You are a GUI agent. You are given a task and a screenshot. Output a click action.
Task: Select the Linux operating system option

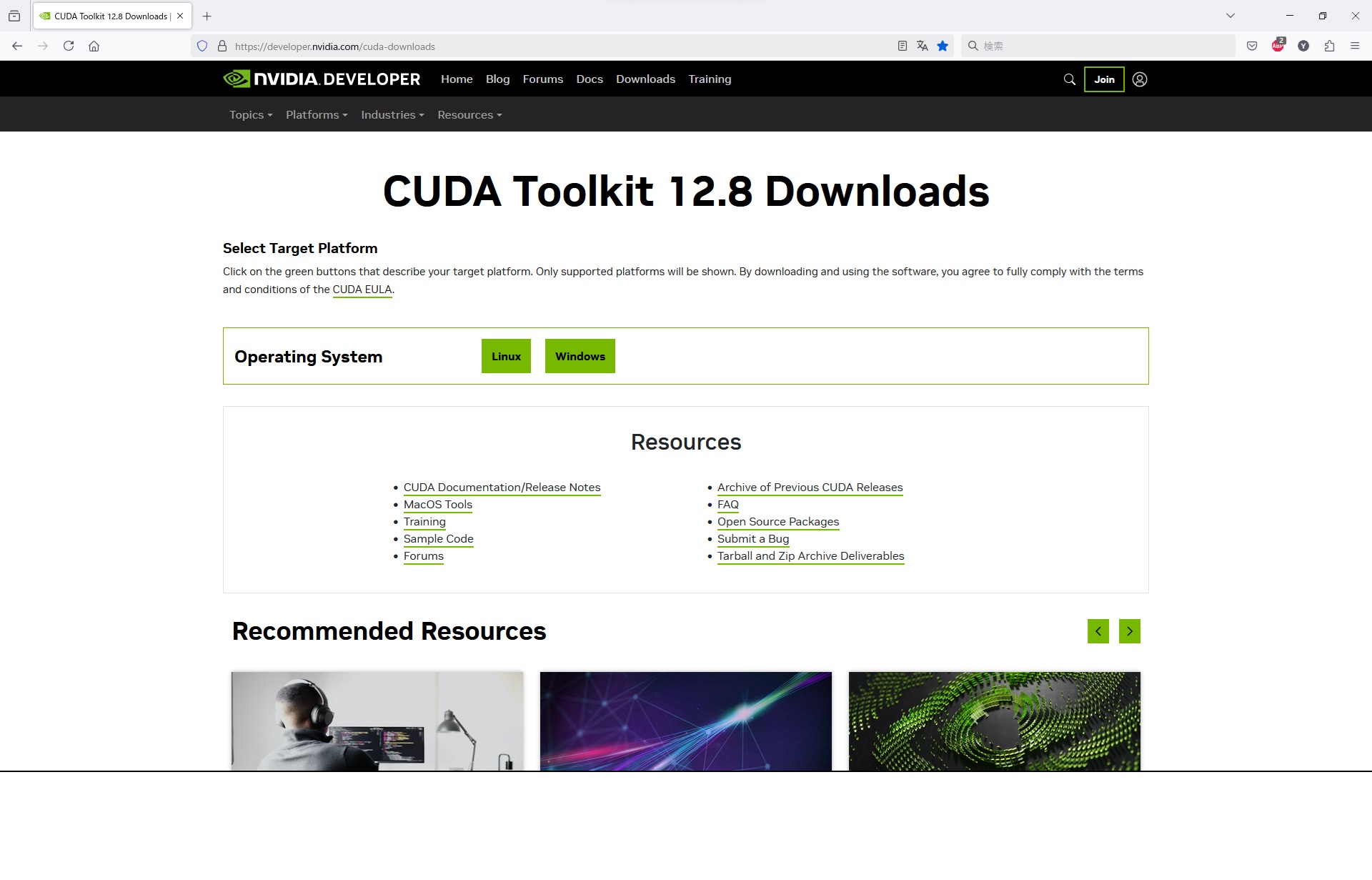[506, 356]
